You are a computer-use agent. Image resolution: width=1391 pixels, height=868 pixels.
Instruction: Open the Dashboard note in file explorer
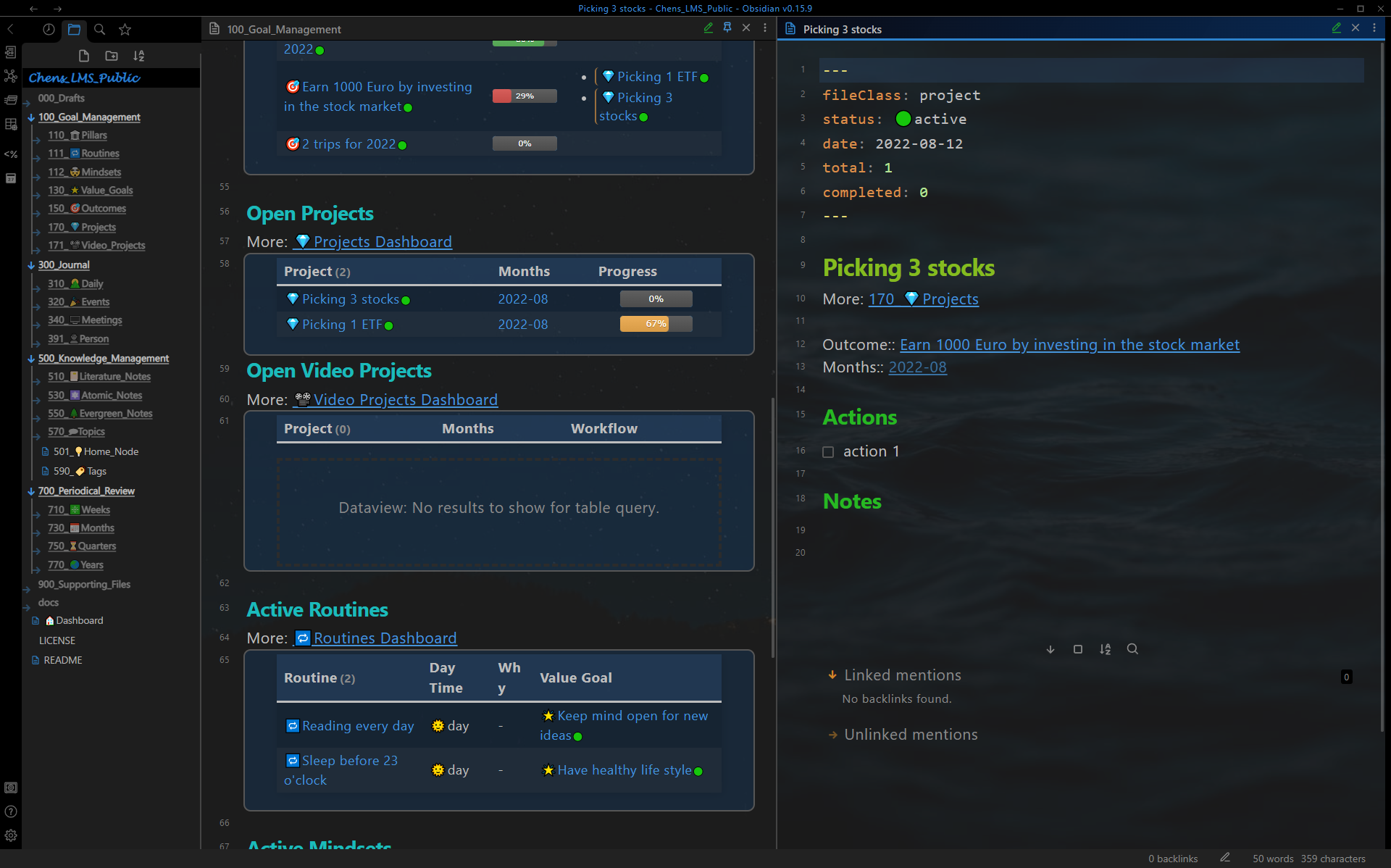pyautogui.click(x=74, y=621)
